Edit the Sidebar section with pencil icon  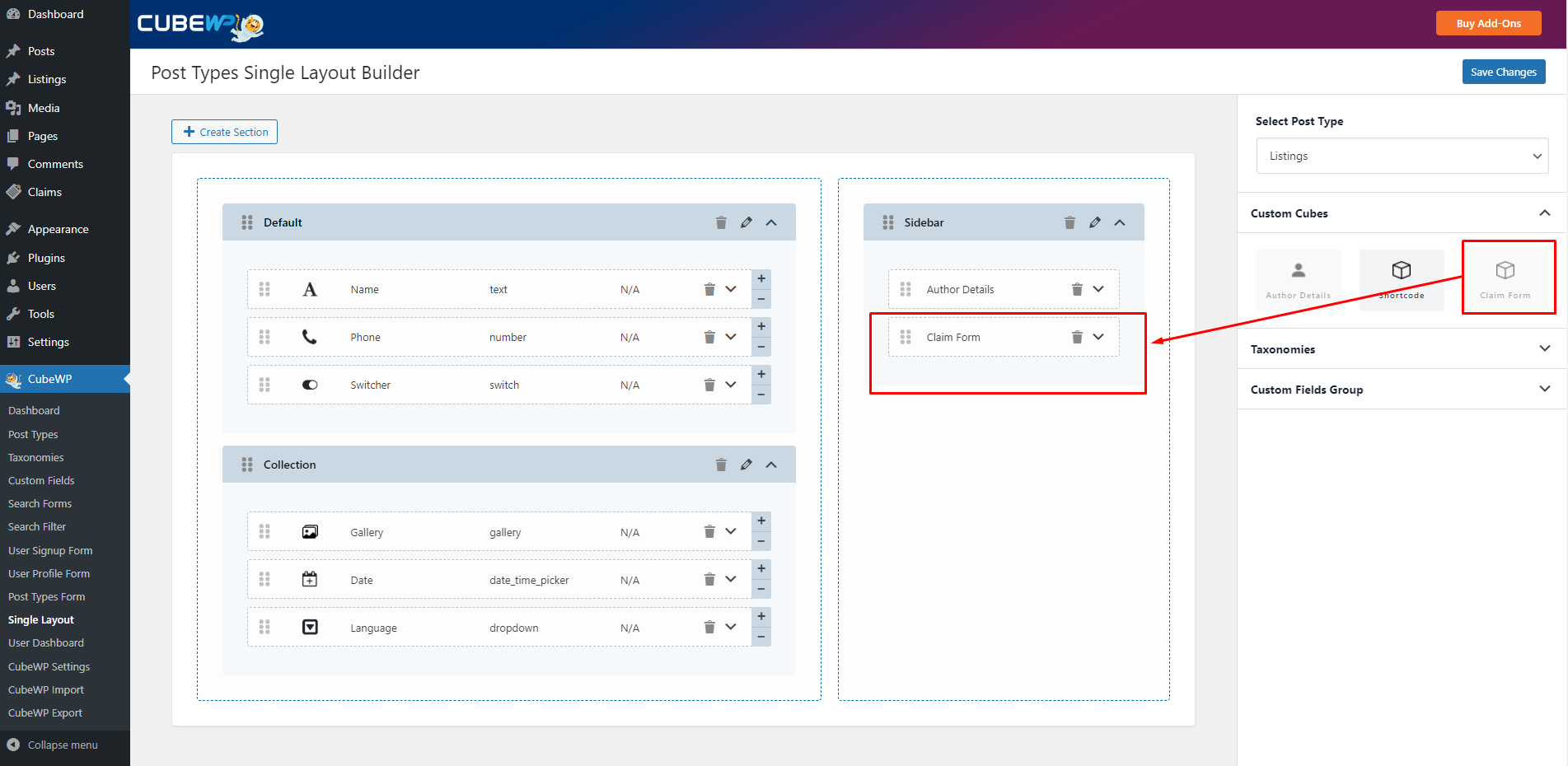(x=1095, y=222)
